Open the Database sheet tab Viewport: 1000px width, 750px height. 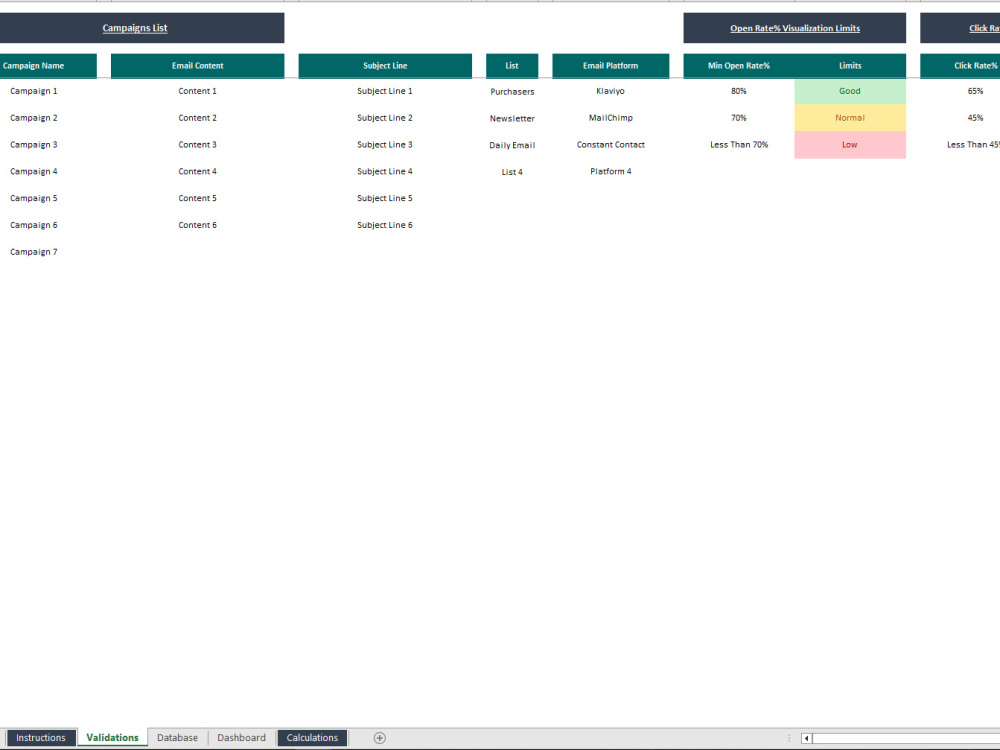click(x=177, y=737)
